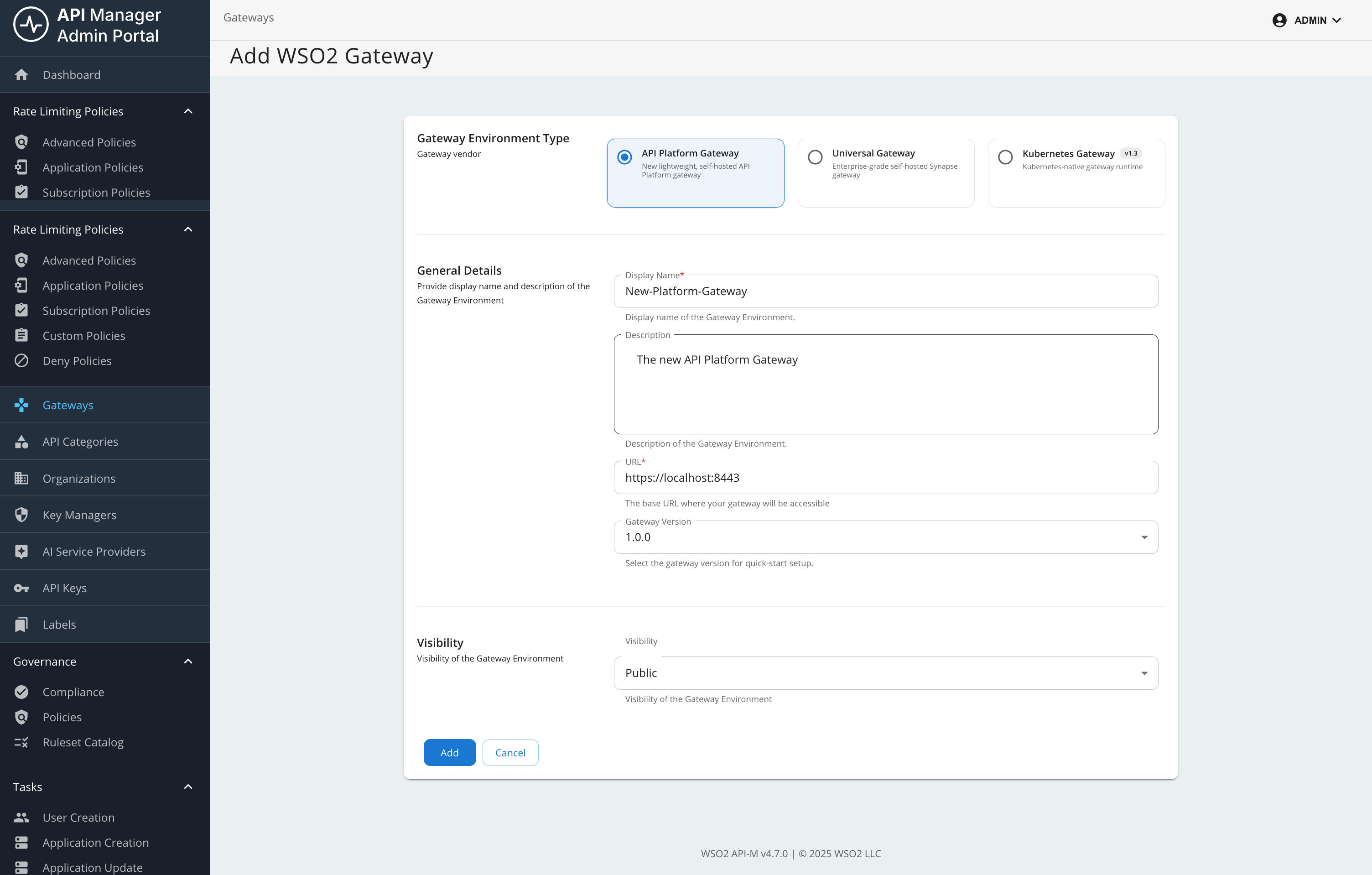Click "The base URL where your gateway will be accessible" hint
Image resolution: width=1372 pixels, height=875 pixels.
(727, 503)
